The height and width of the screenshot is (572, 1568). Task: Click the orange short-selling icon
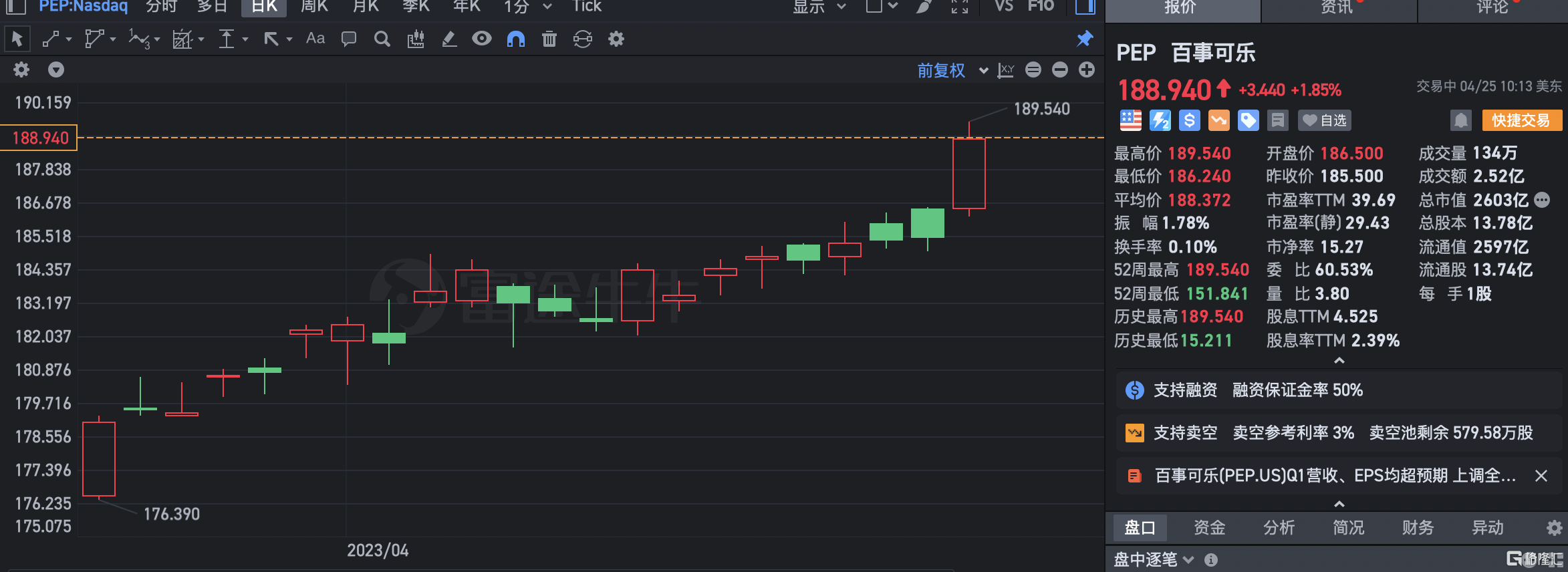tap(1218, 120)
